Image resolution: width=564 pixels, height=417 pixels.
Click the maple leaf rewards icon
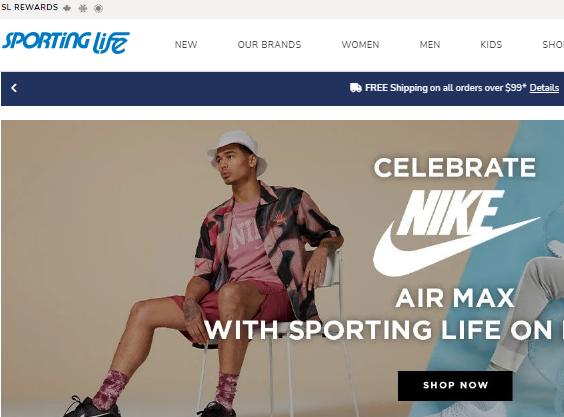point(67,8)
